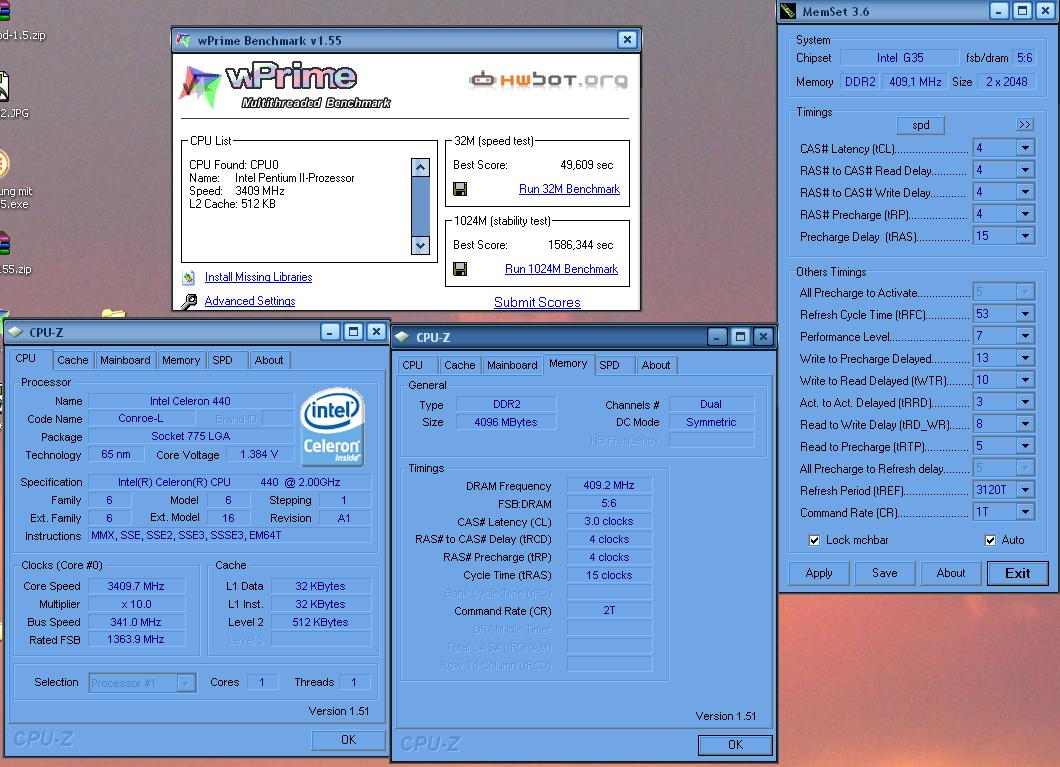Open the Write to Read Delayed (tWTR) dropdown

pyautogui.click(x=1026, y=380)
